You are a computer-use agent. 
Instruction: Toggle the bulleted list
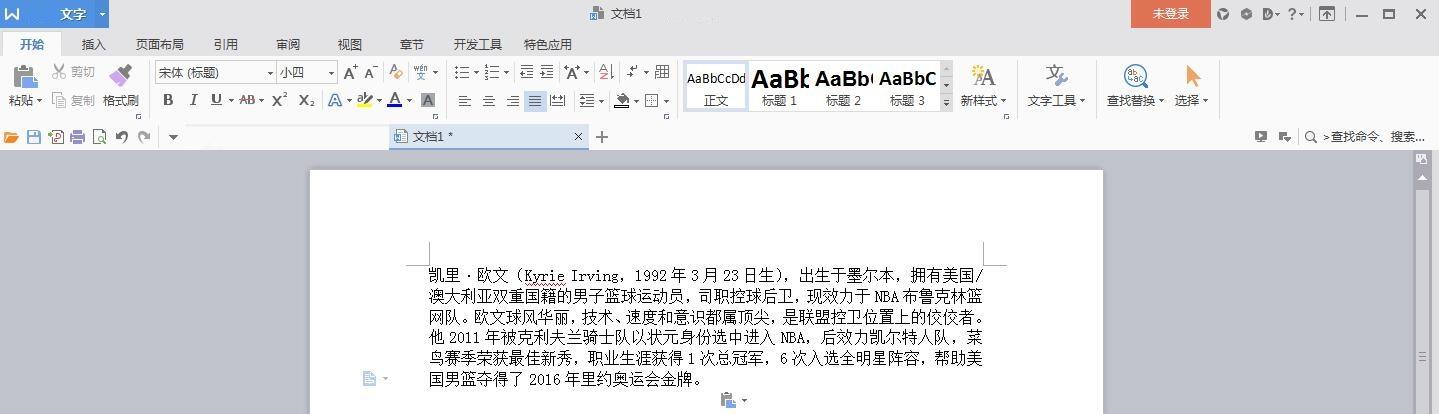pyautogui.click(x=462, y=72)
